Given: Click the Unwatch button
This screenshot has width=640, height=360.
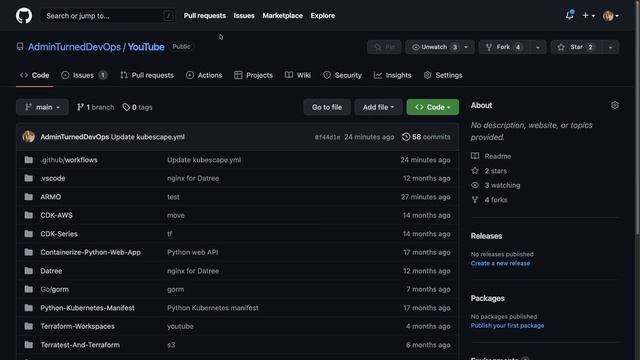Looking at the screenshot, I should point(434,47).
